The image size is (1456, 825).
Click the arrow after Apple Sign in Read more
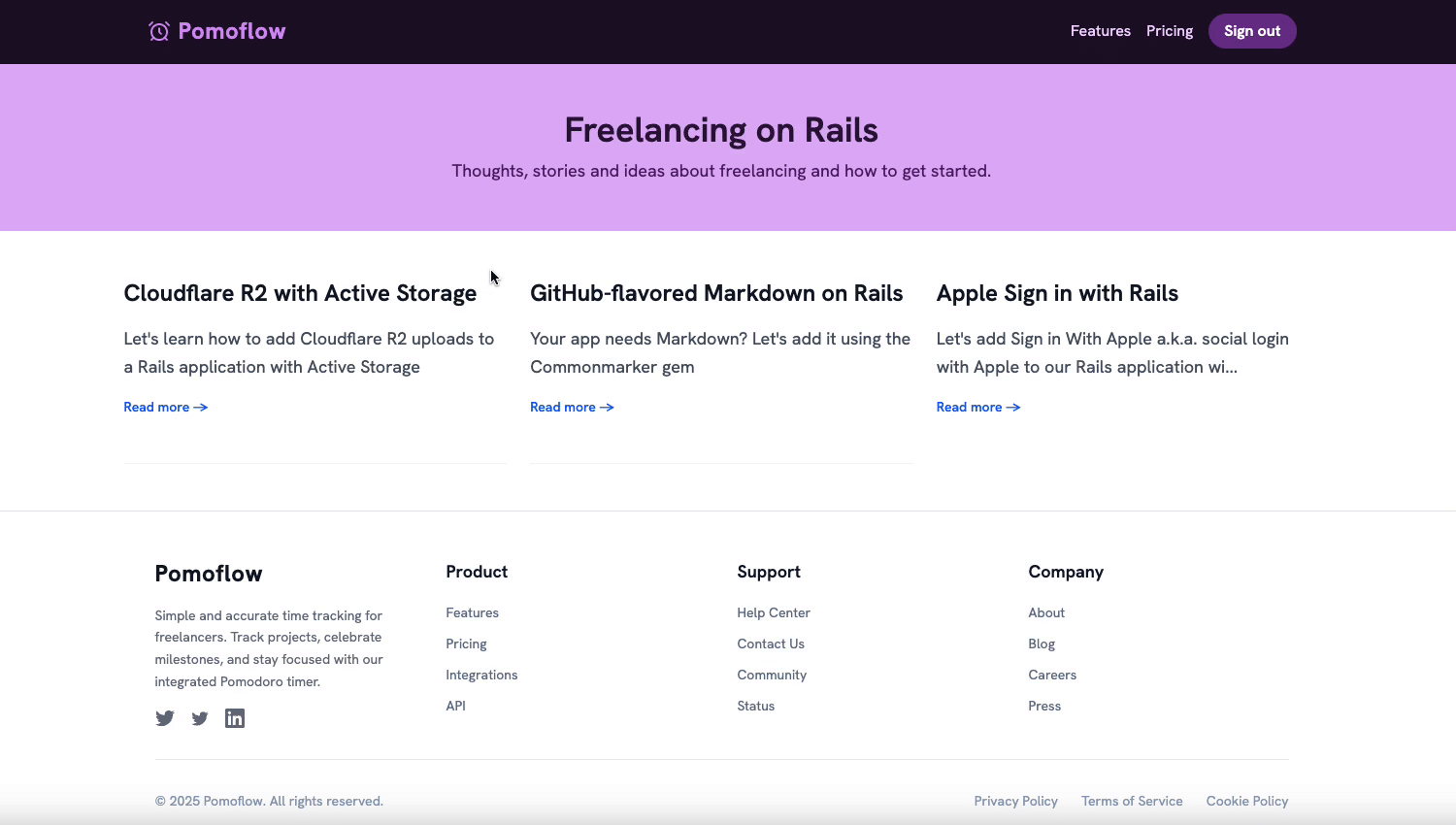click(x=1013, y=408)
